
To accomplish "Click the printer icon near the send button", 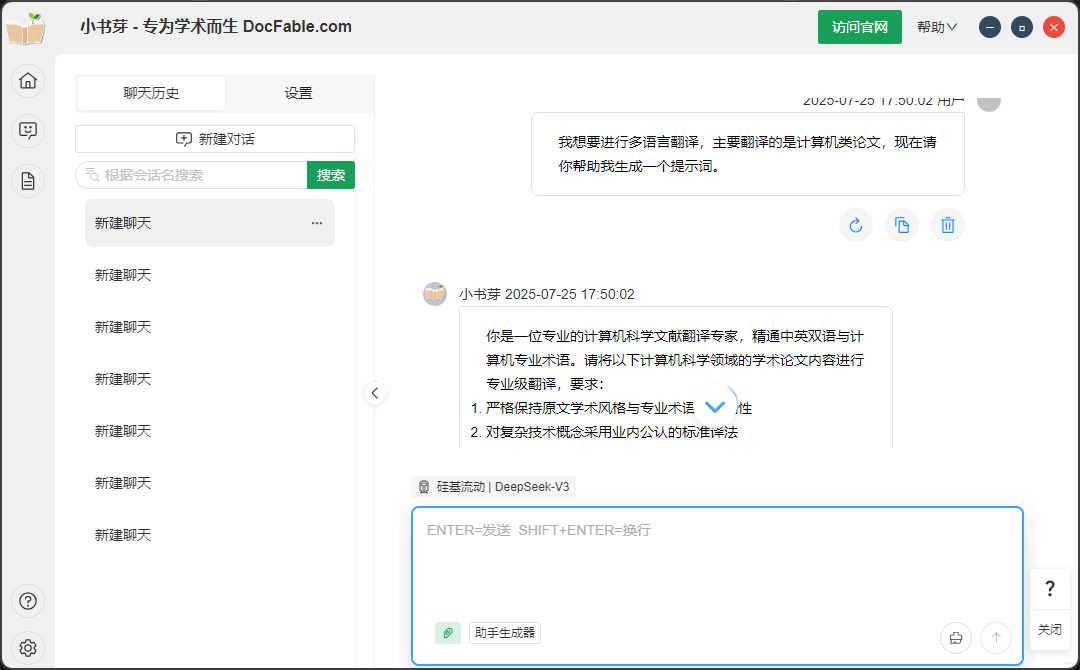I will tap(955, 637).
